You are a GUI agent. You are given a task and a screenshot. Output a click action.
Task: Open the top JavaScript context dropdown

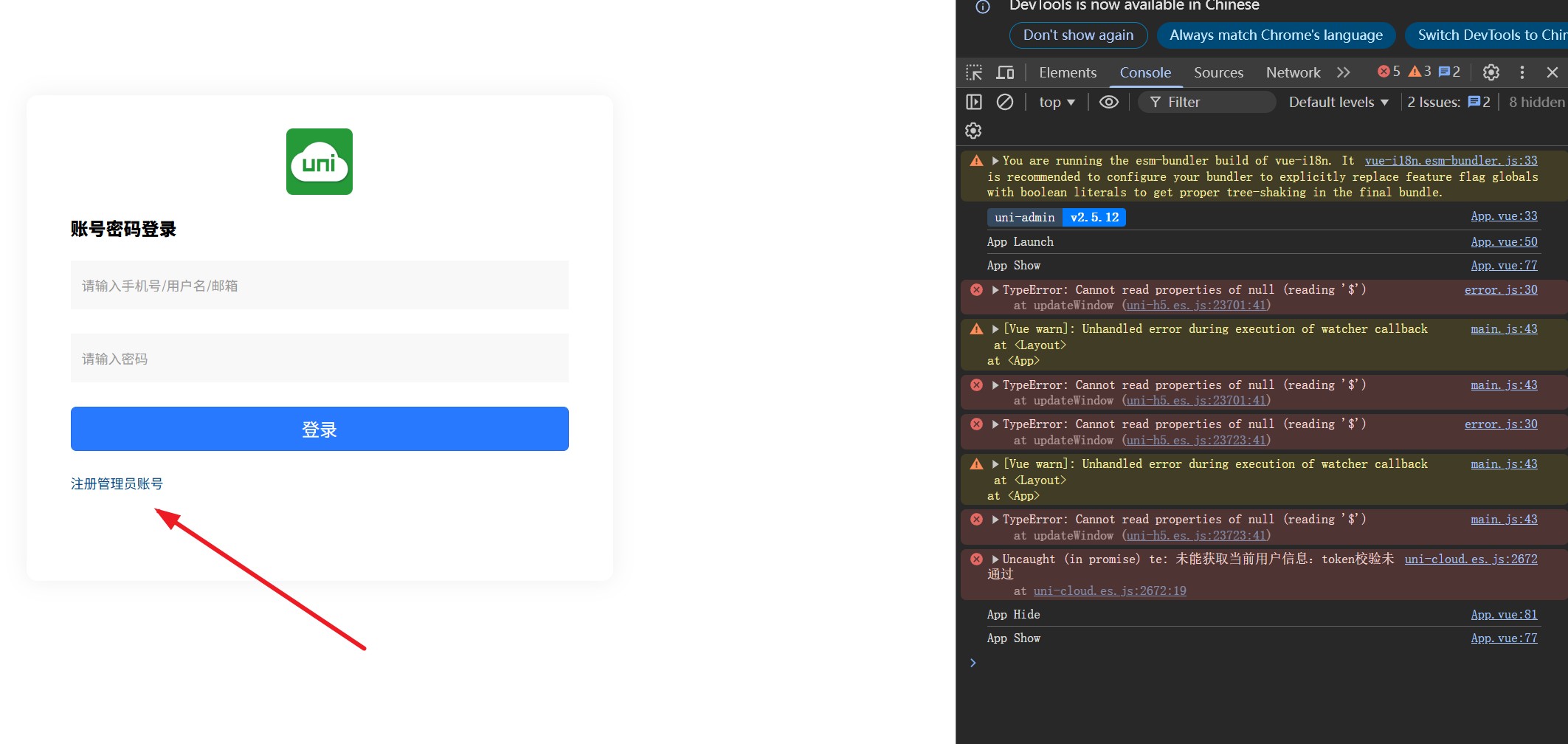click(1057, 102)
